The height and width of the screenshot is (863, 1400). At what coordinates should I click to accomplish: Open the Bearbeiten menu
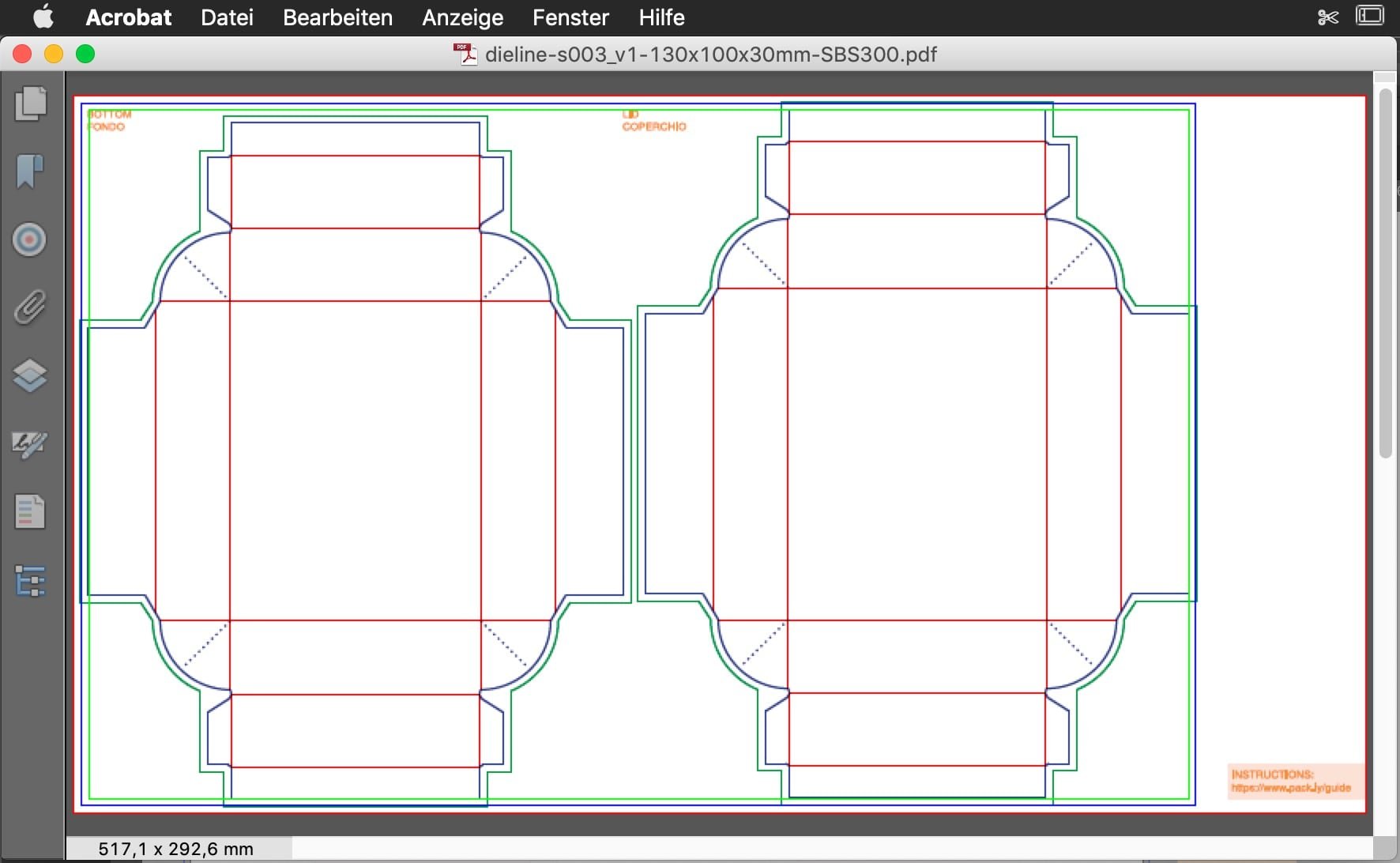337,17
